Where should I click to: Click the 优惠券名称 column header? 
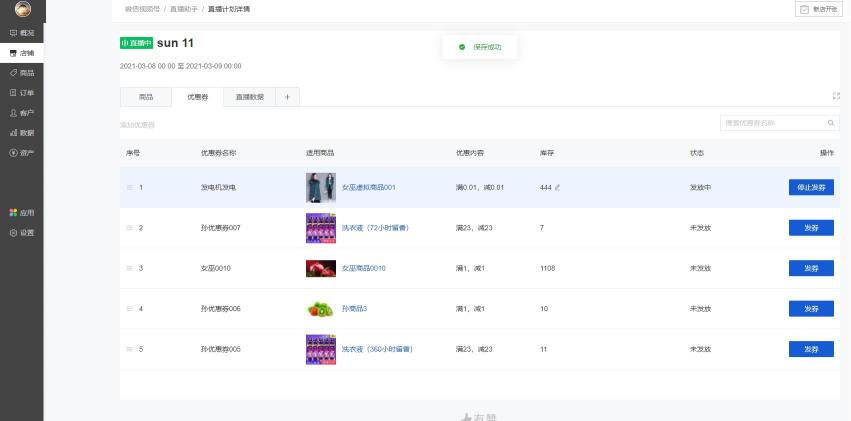[x=218, y=153]
